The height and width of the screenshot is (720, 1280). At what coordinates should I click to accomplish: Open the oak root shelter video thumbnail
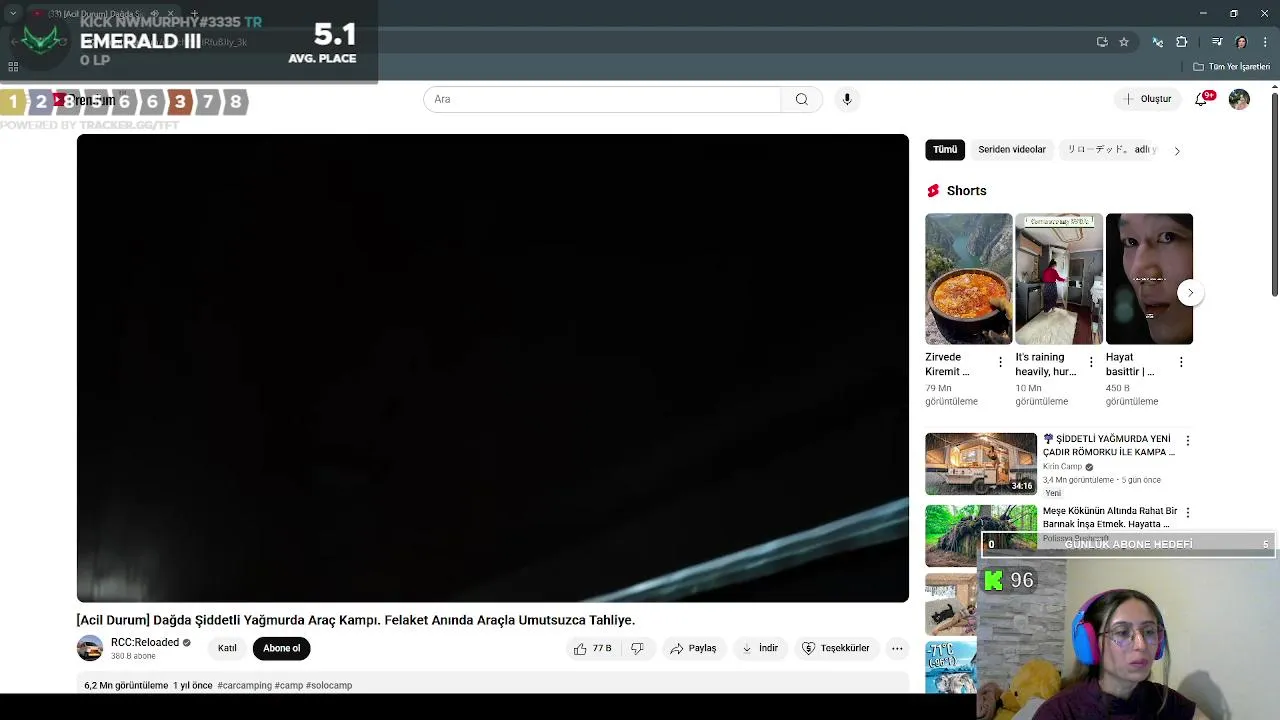click(x=981, y=535)
